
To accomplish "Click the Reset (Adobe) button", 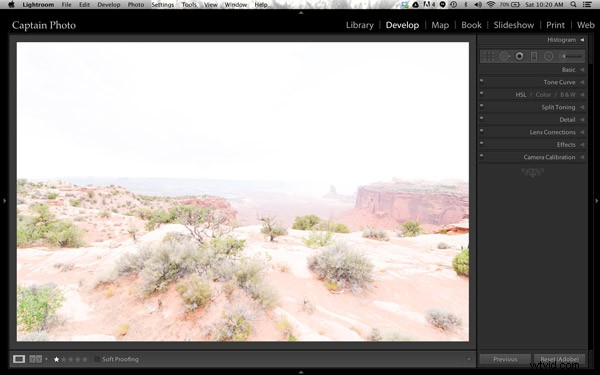I will coord(559,359).
